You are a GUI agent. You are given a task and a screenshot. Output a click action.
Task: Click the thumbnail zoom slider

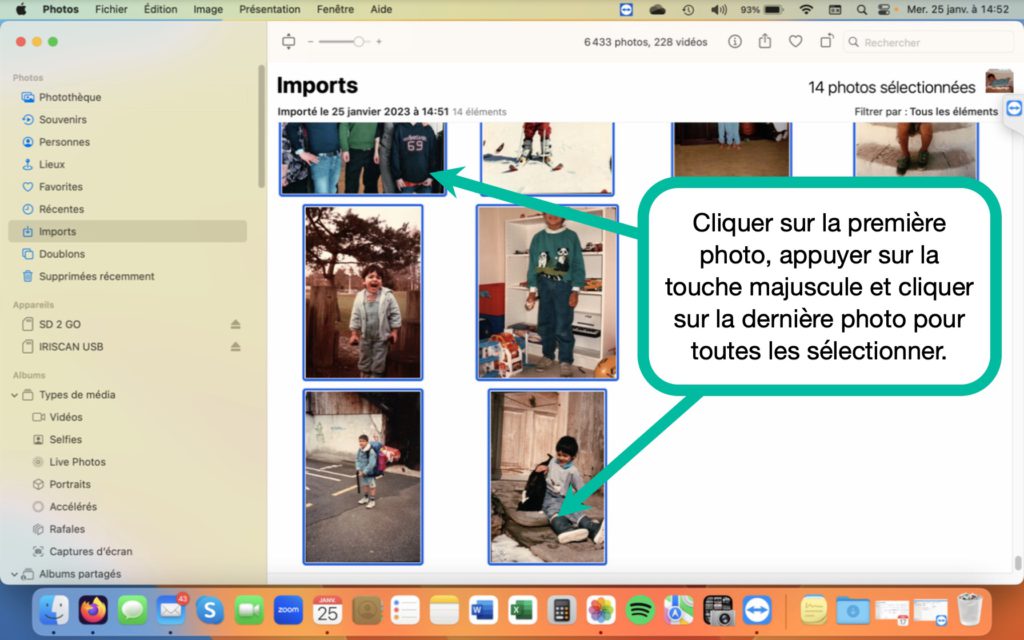click(345, 42)
